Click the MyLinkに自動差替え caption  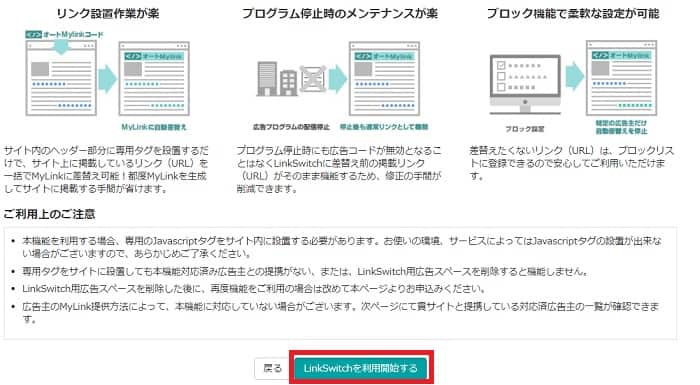point(154,127)
